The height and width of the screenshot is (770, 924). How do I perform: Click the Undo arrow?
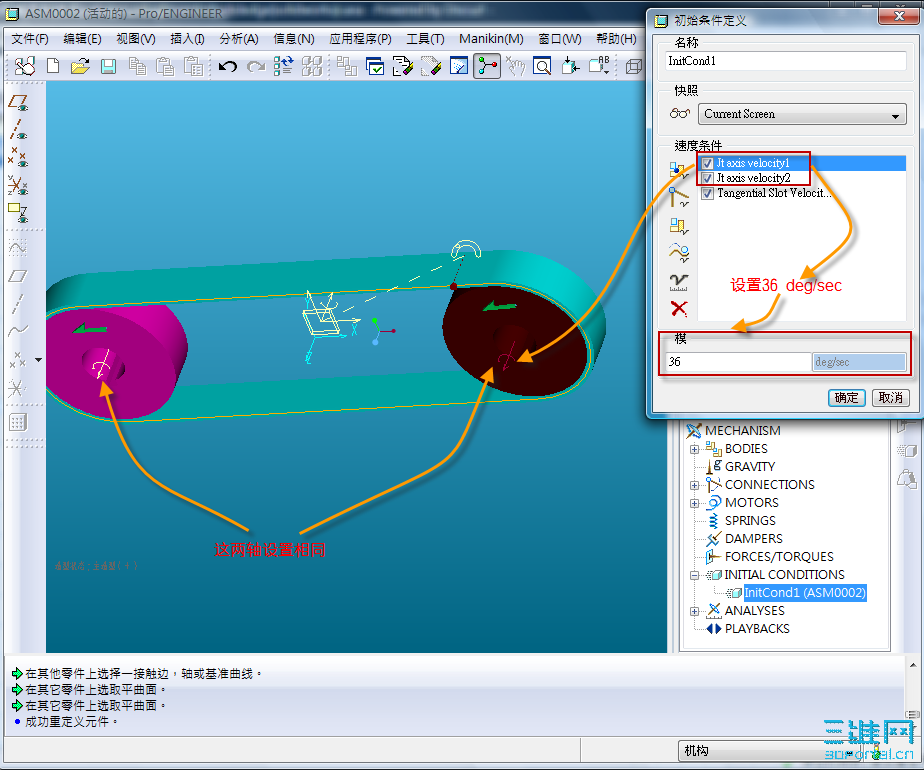pos(227,66)
